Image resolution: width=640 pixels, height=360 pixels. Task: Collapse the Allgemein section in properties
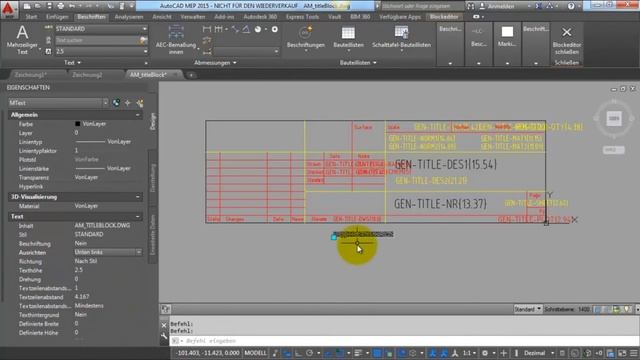(138, 115)
